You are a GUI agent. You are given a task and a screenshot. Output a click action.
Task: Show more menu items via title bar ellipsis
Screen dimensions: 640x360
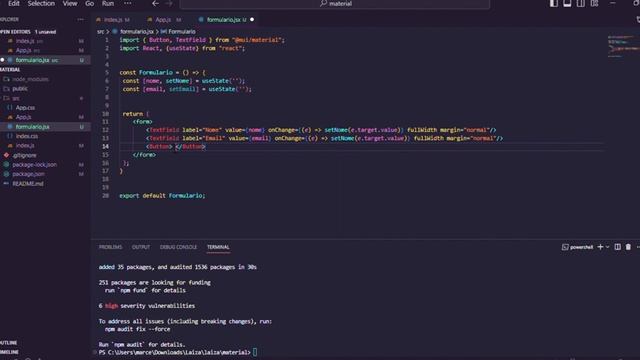(128, 4)
